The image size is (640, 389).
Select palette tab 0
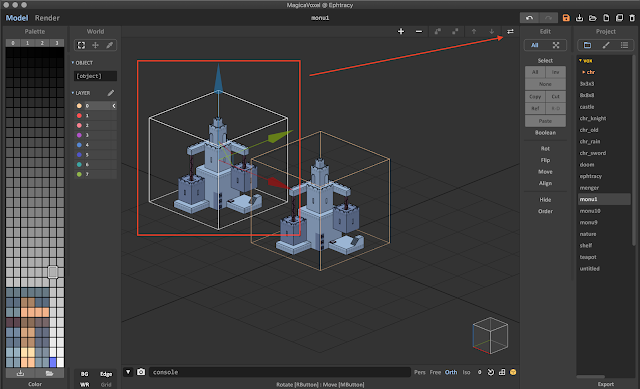click(x=13, y=43)
